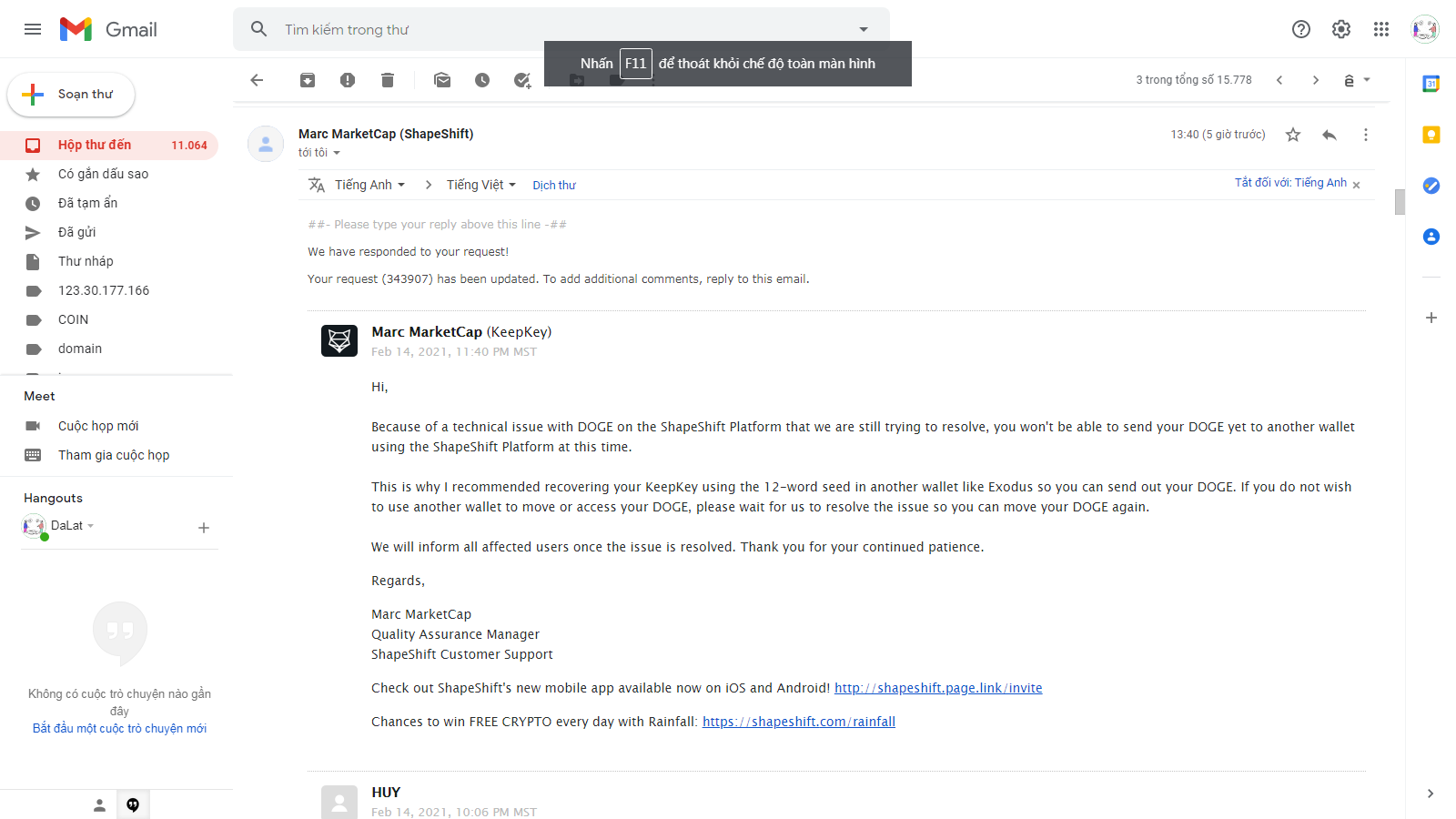Show recipient details next to 'tới tôi'
1456x819 pixels.
337,153
